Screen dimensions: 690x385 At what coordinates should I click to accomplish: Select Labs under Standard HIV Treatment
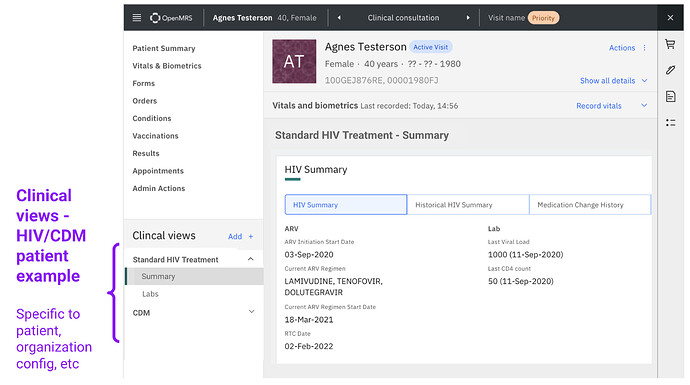150,294
